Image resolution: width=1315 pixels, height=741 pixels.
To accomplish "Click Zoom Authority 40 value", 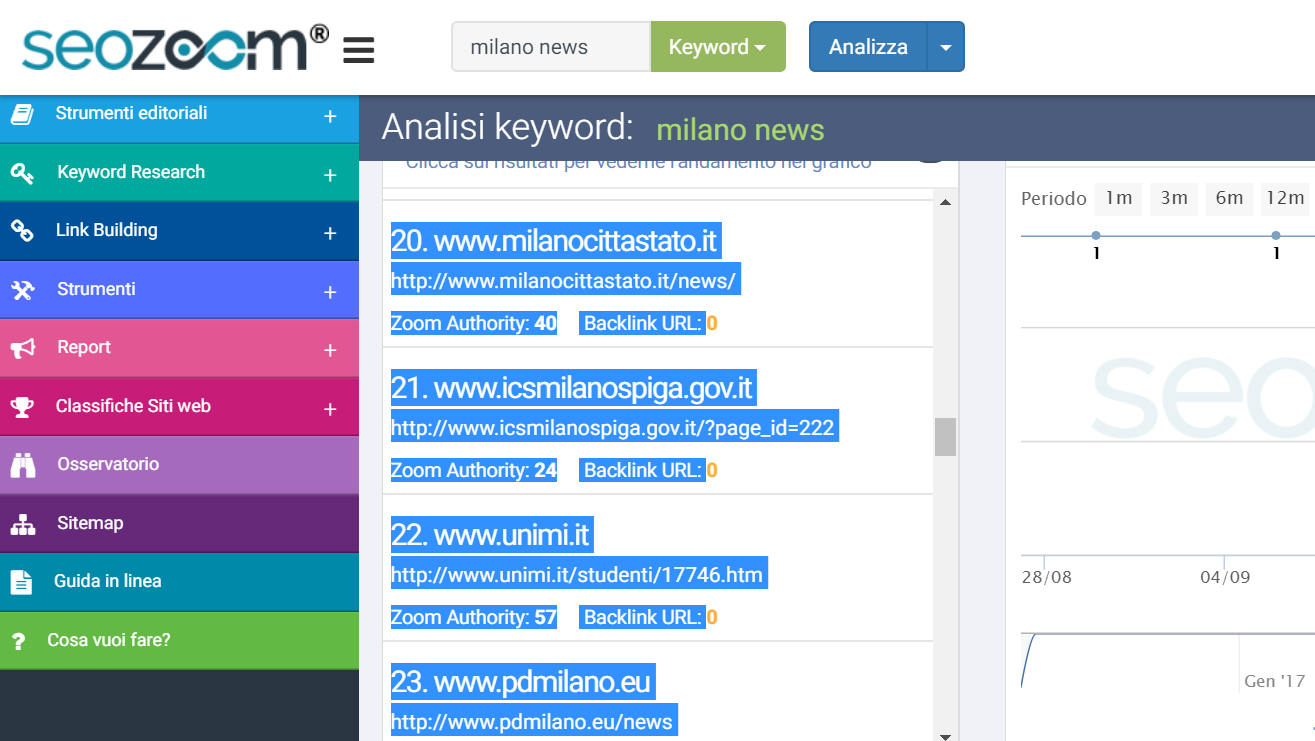I will tap(546, 324).
